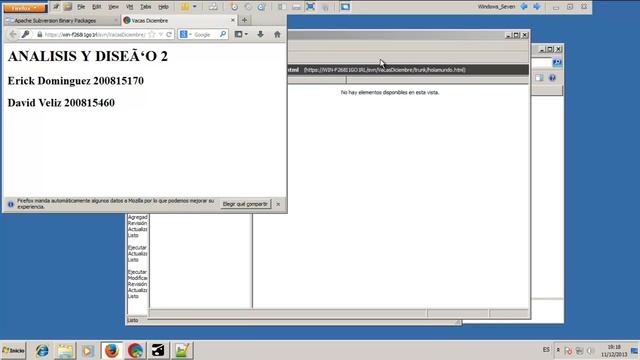Viewport: 640px width, 360px height.
Task: Click the yellow folder icon in VM toolbar
Action: (x=68, y=7)
